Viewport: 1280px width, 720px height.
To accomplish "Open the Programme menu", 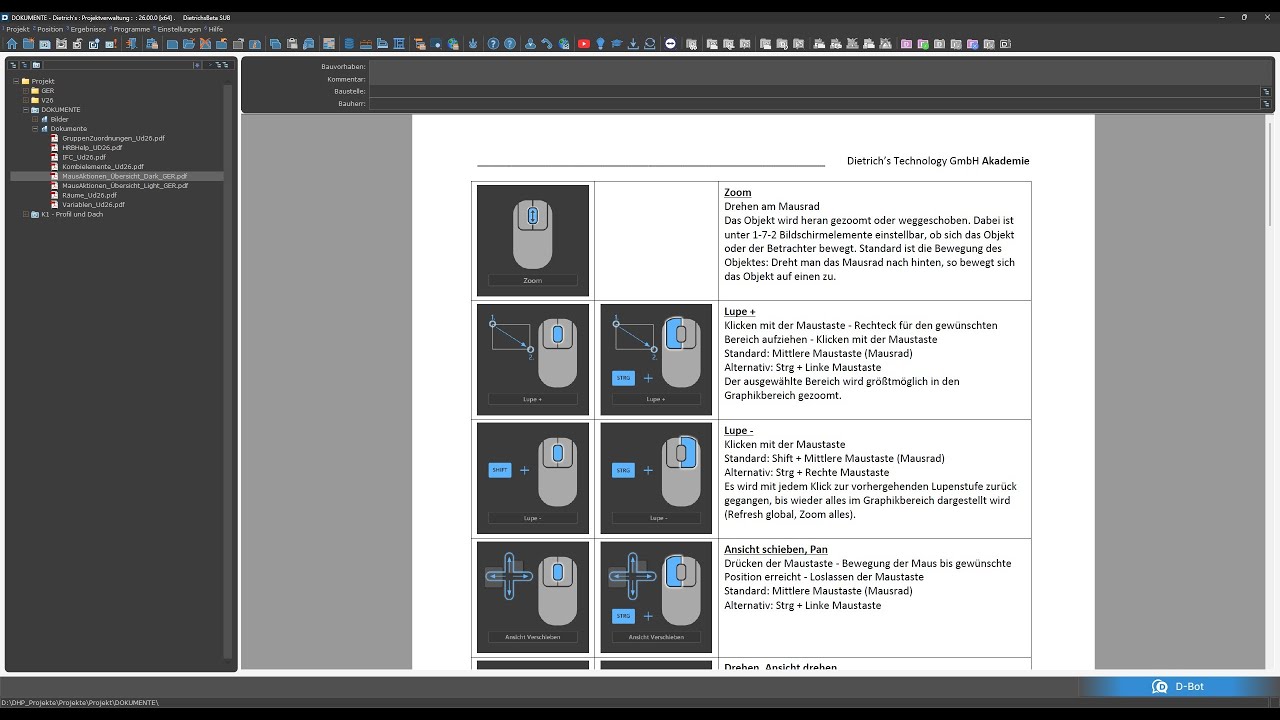I will pyautogui.click(x=132, y=29).
